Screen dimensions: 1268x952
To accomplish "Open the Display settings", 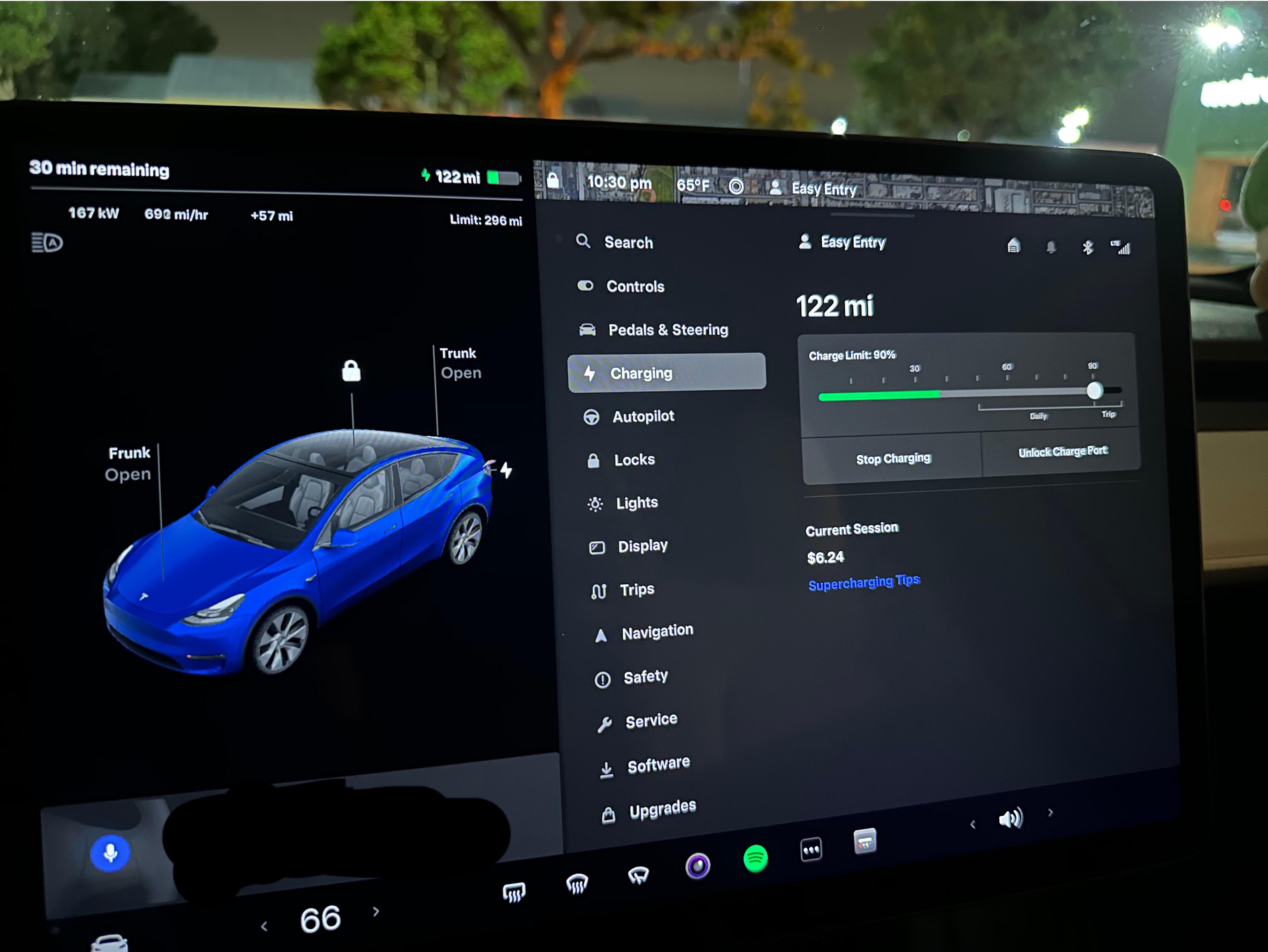I will pyautogui.click(x=629, y=546).
